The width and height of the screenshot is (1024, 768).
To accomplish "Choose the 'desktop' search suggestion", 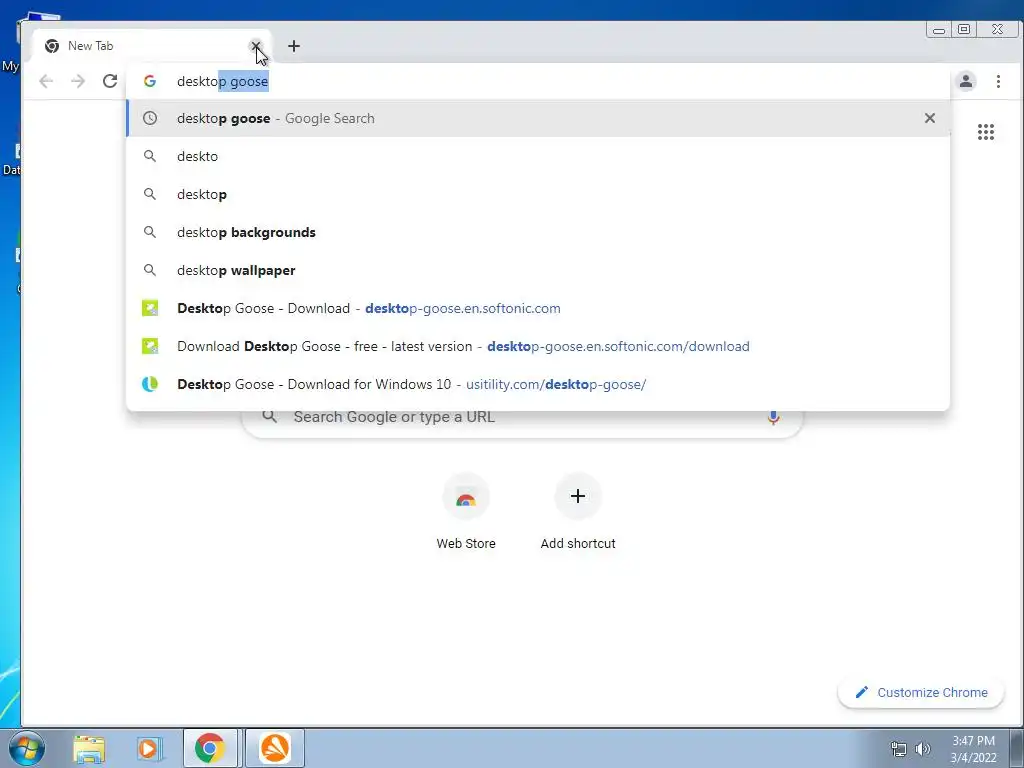I will point(538,194).
